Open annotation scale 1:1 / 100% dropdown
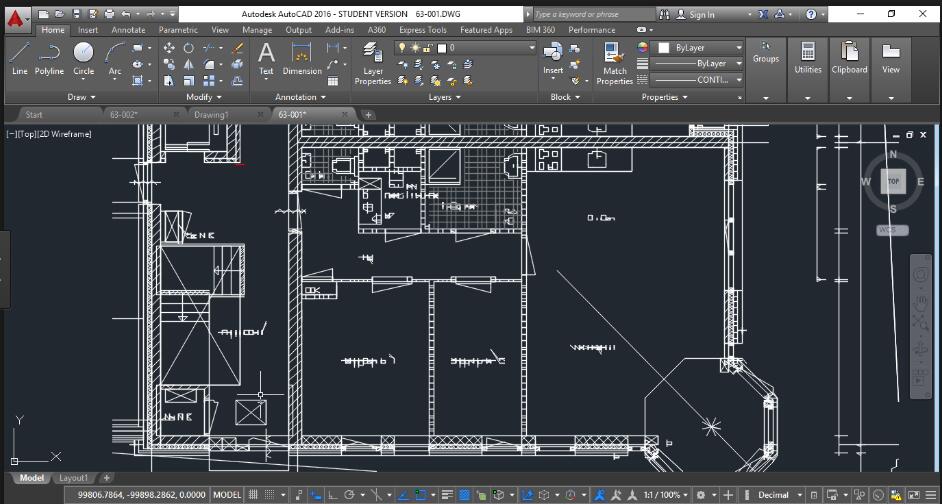Screen dimensions: 942x504 pyautogui.click(x=667, y=495)
